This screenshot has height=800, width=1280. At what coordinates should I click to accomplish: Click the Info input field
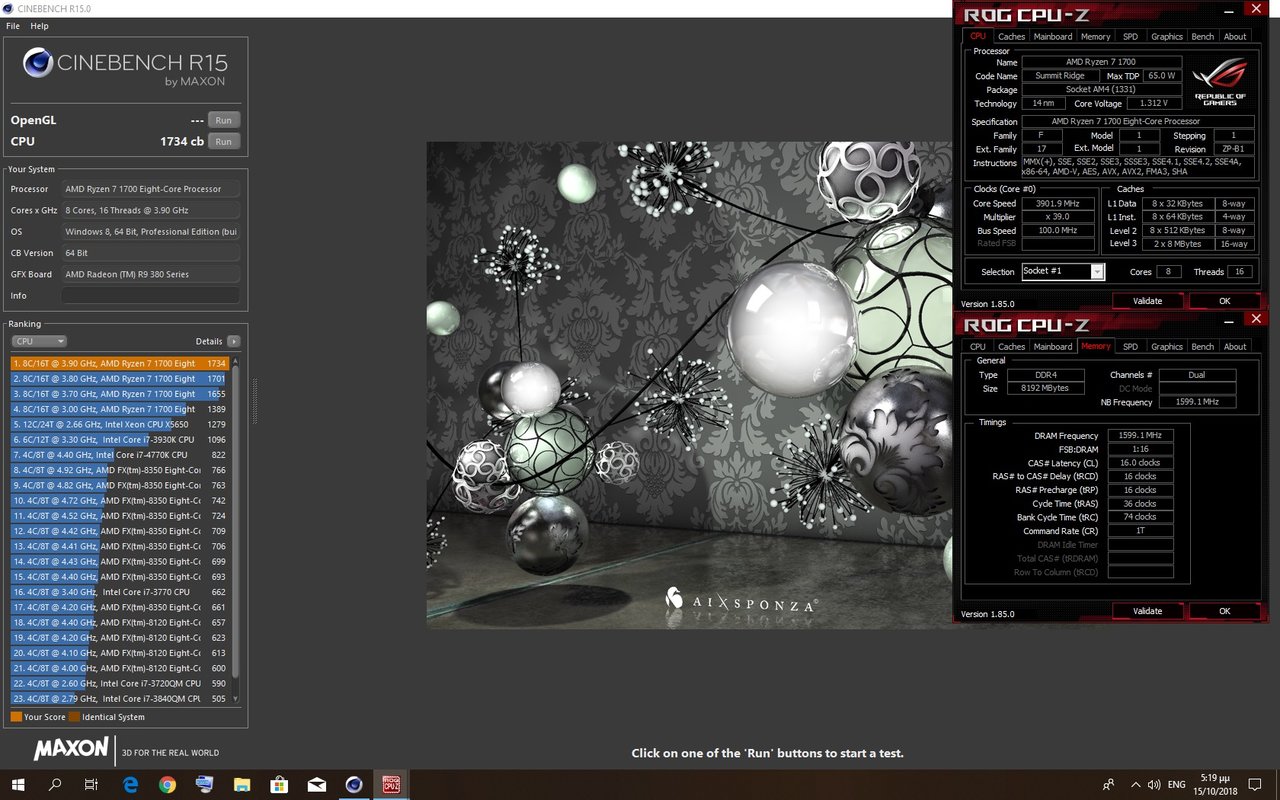click(x=150, y=296)
